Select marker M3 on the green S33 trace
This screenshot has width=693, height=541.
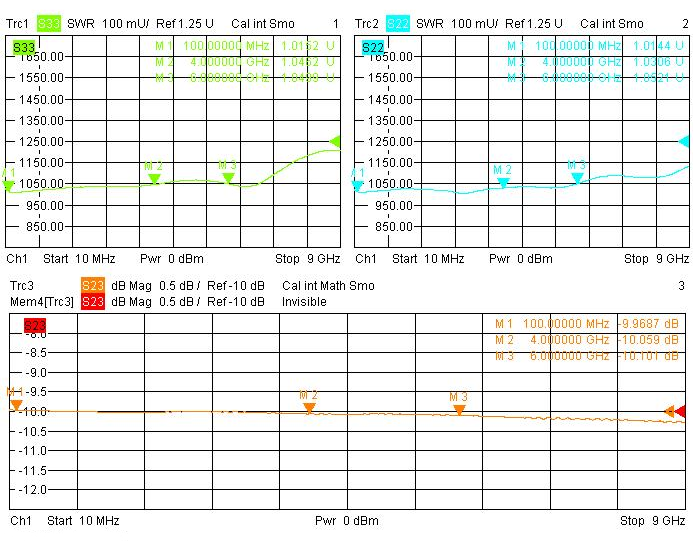(228, 177)
